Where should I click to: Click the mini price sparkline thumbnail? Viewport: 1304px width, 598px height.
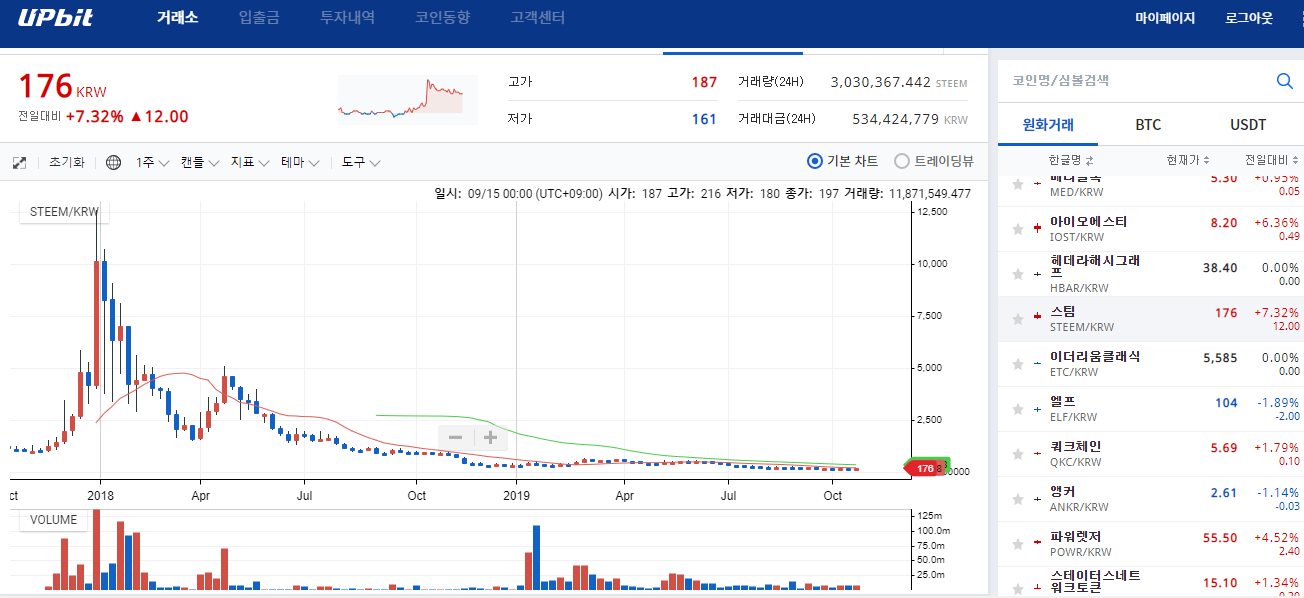[x=406, y=100]
